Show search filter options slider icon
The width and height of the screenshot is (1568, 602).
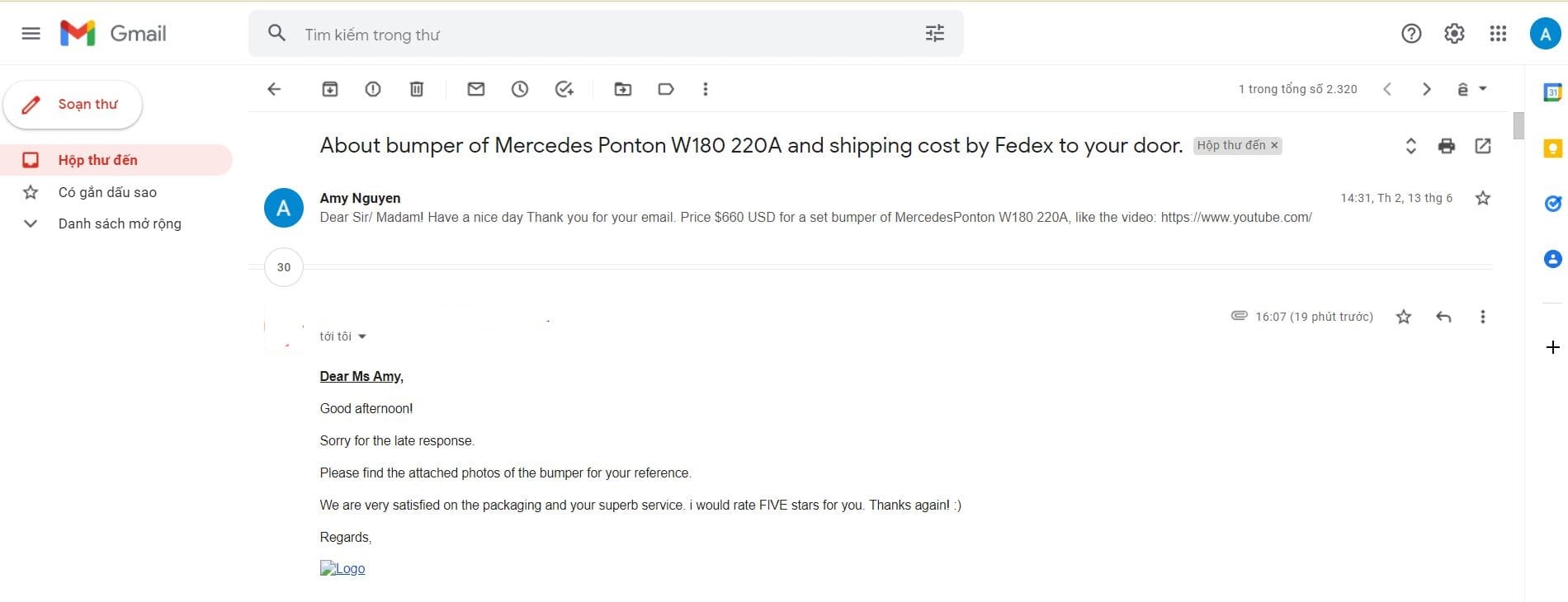coord(935,34)
